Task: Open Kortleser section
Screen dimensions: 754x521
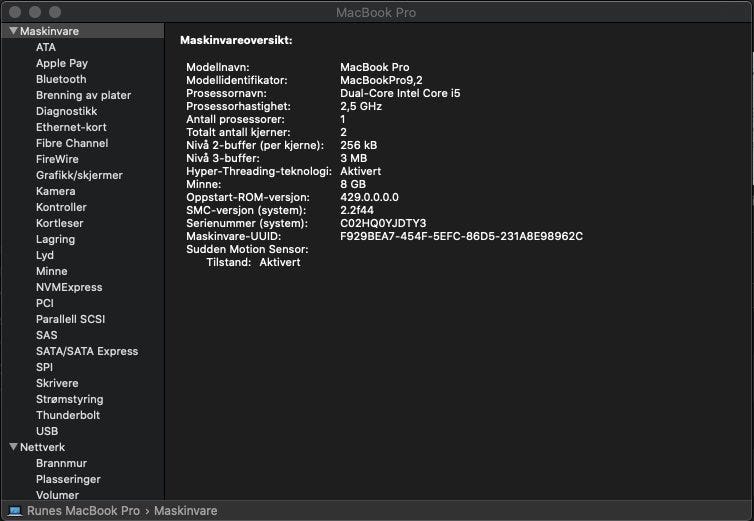Action: [60, 223]
